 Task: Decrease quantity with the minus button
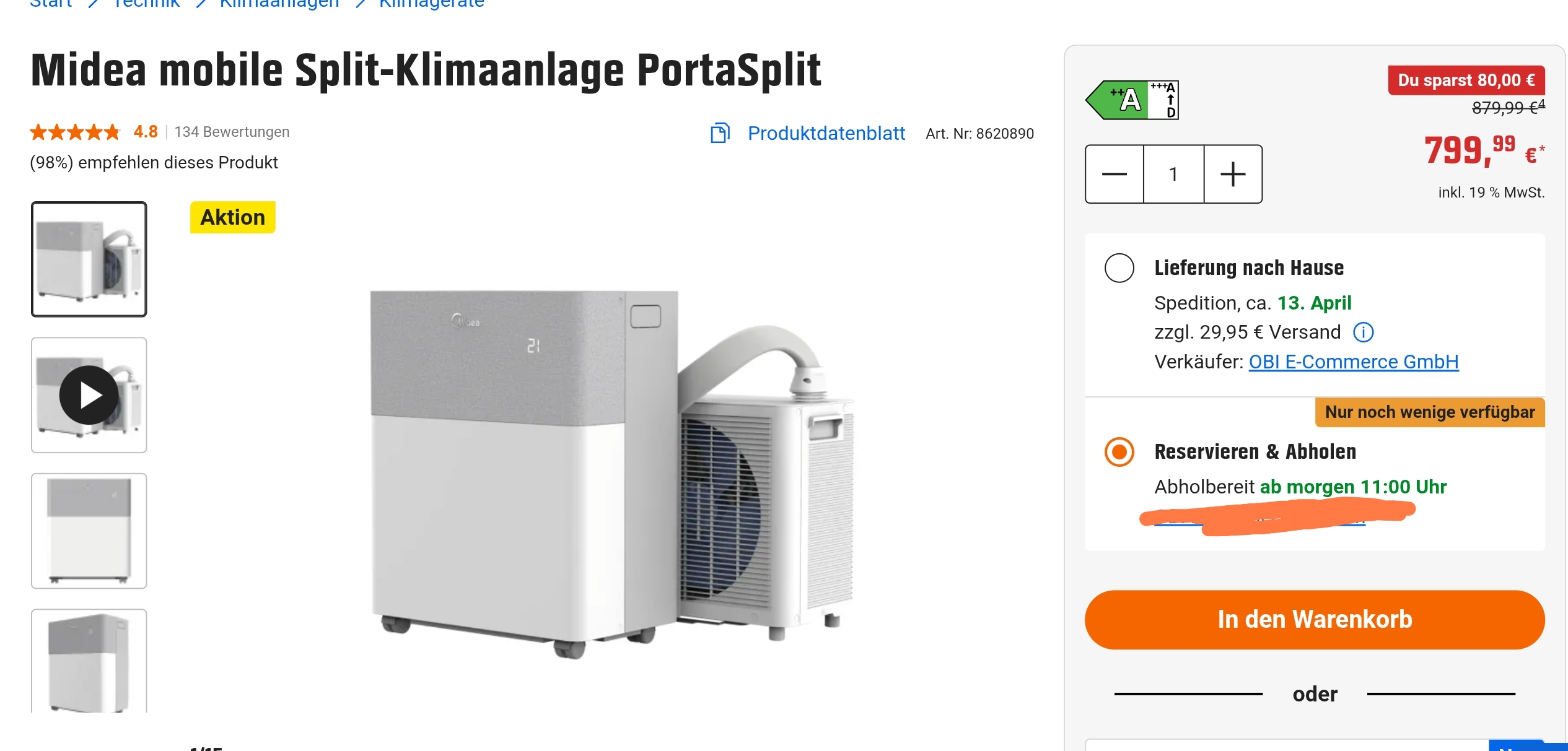click(1114, 174)
